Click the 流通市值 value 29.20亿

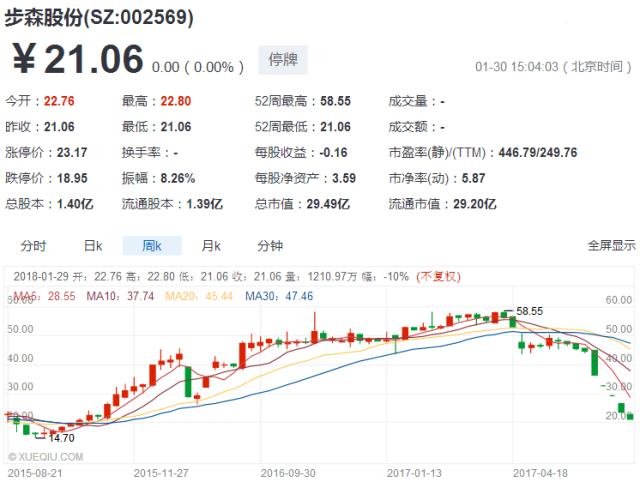pos(475,204)
